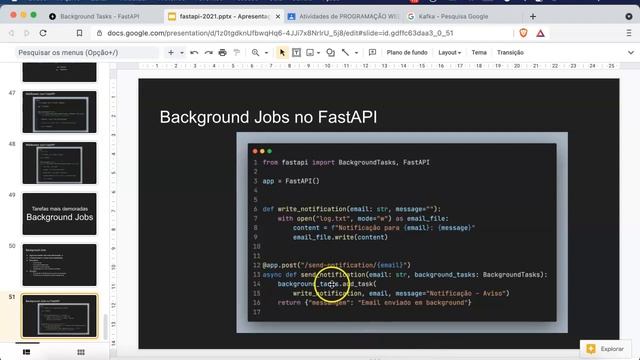Screen dimensions: 640x360
Task: Click the Transição button
Action: click(x=510, y=53)
